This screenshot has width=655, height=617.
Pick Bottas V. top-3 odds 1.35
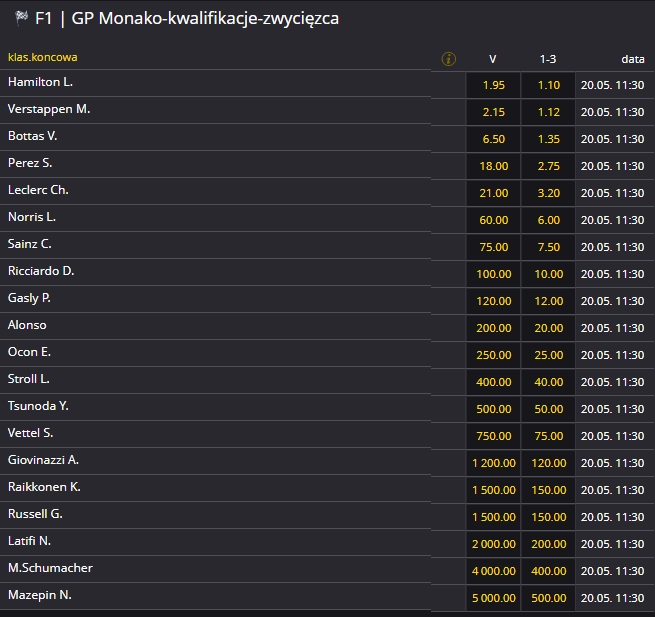[x=548, y=139]
